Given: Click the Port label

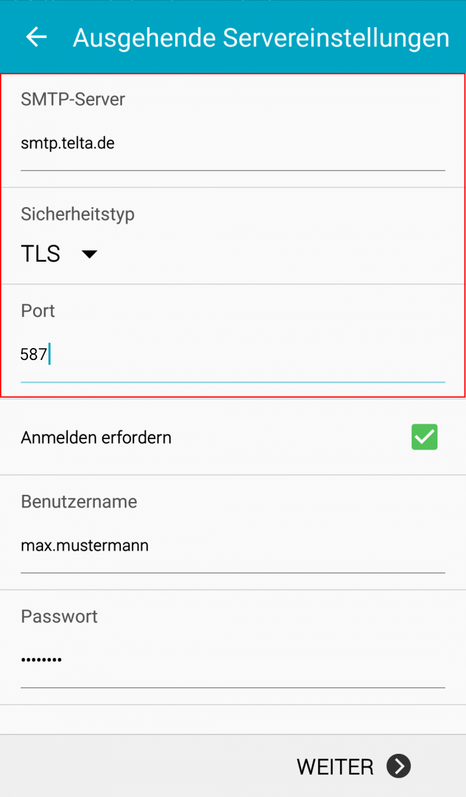Looking at the screenshot, I should [38, 311].
